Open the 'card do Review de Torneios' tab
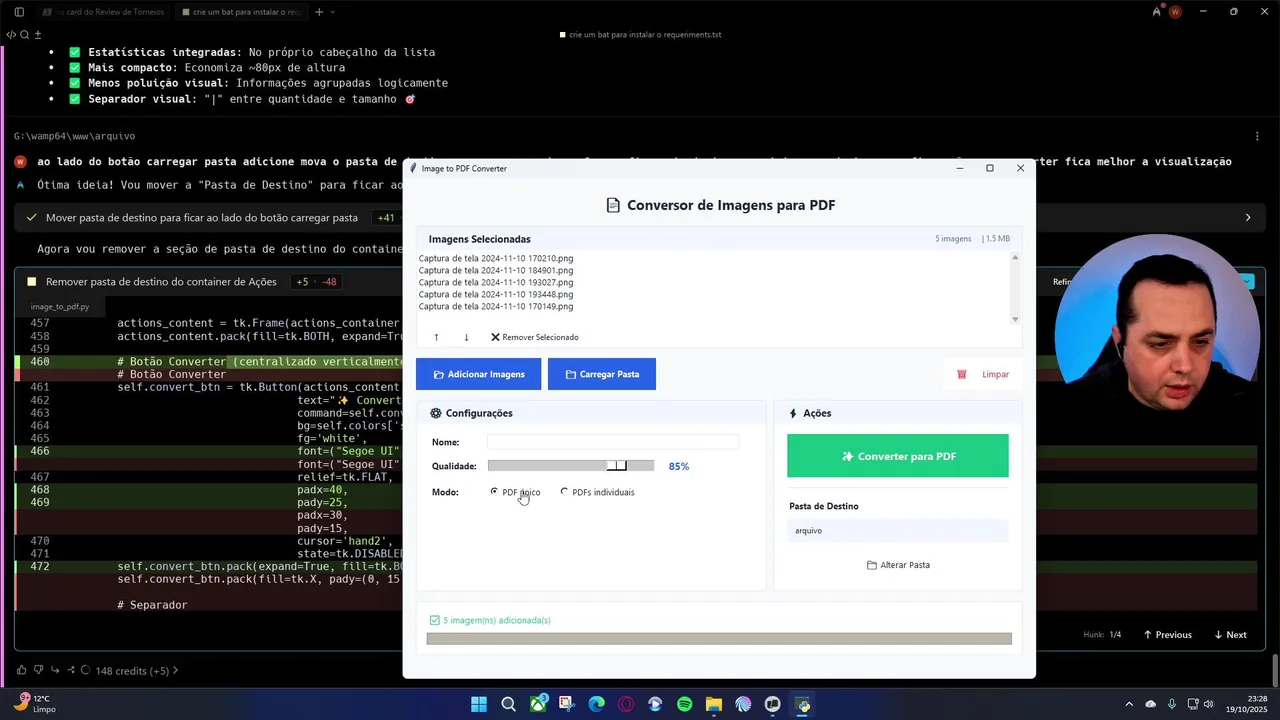1280x720 pixels. point(102,12)
